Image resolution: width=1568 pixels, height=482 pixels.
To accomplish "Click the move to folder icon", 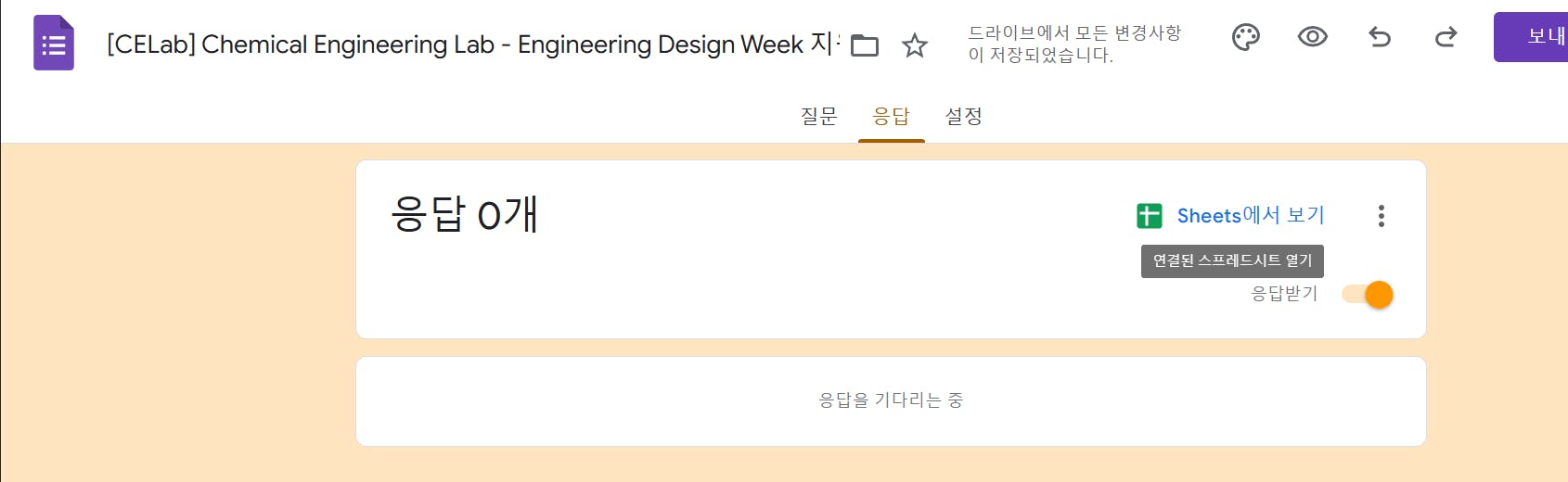I will point(865,44).
